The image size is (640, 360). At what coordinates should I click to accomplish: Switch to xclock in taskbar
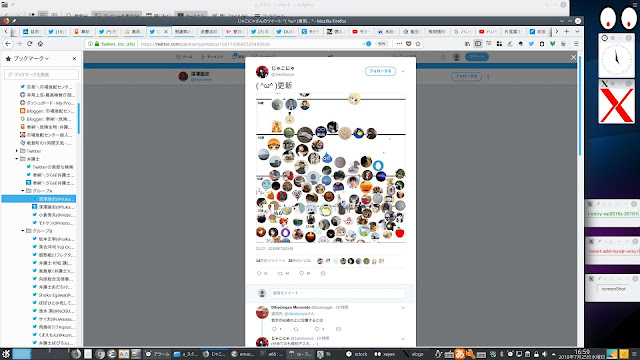point(357,354)
